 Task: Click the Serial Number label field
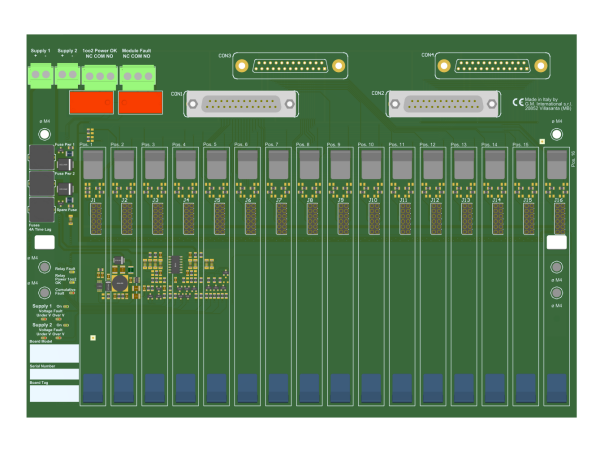[54, 374]
